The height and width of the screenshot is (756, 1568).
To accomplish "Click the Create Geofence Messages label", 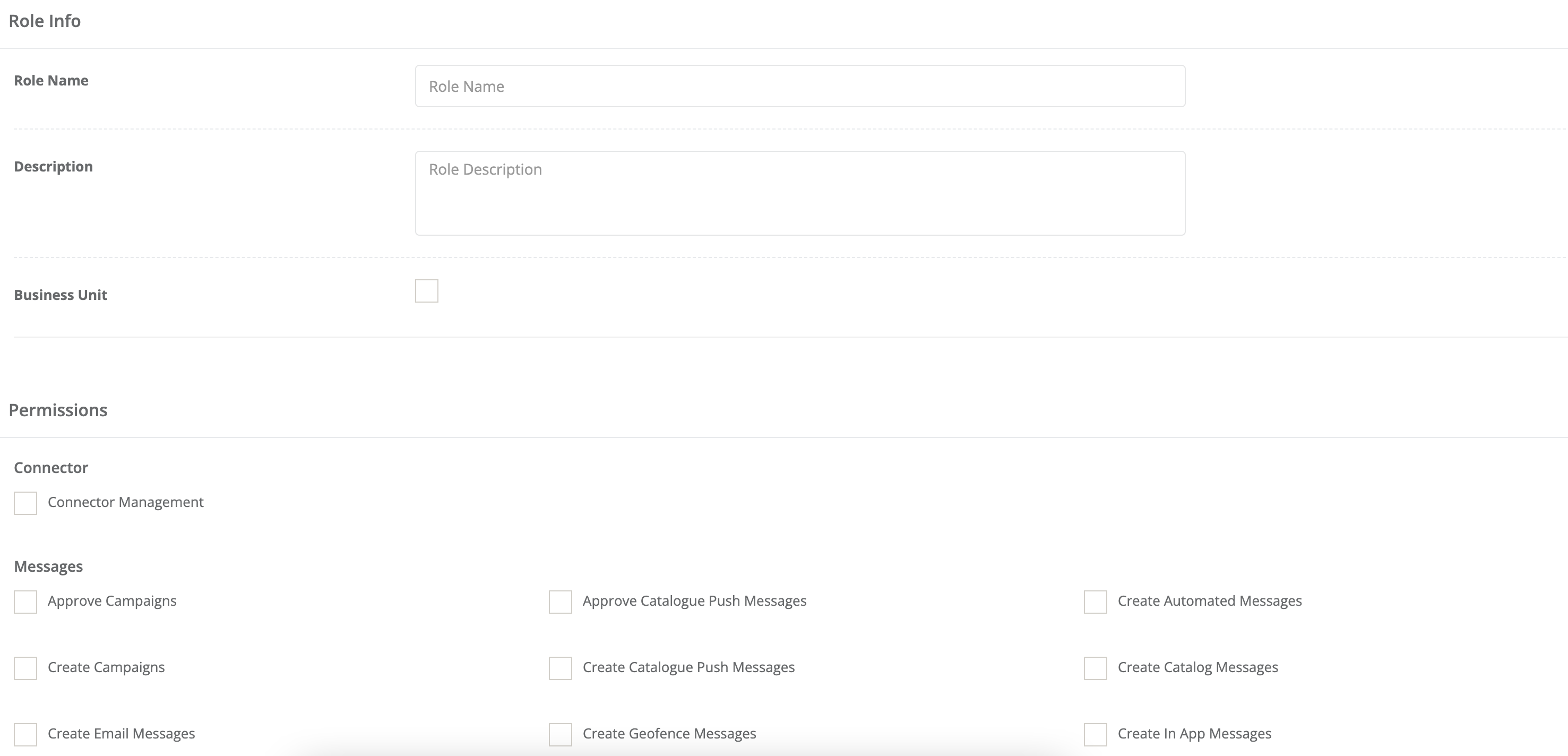I will 669,734.
